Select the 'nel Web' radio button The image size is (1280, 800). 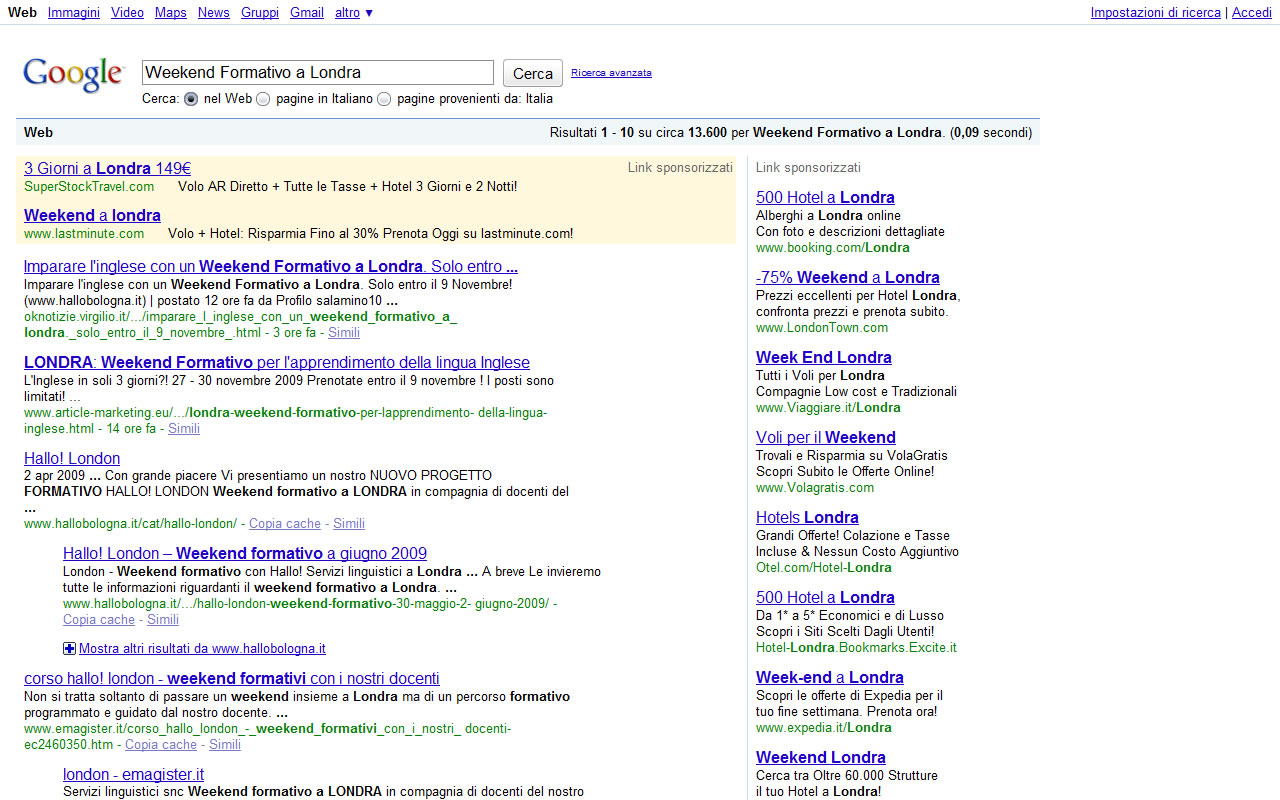(x=191, y=99)
